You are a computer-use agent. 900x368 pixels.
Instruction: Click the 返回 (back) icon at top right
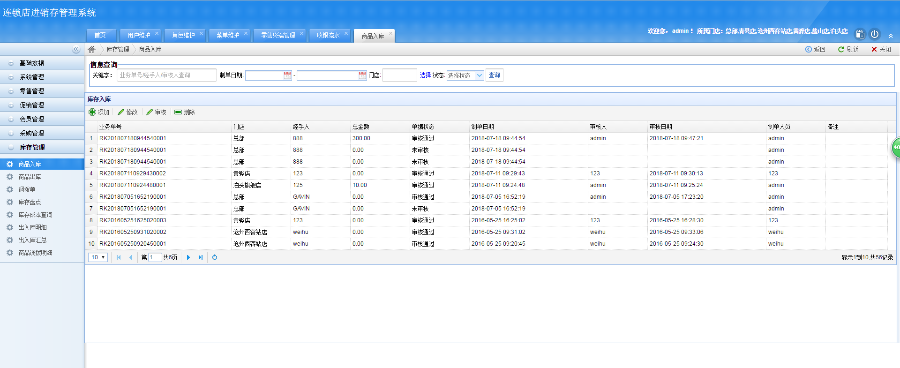coord(809,49)
